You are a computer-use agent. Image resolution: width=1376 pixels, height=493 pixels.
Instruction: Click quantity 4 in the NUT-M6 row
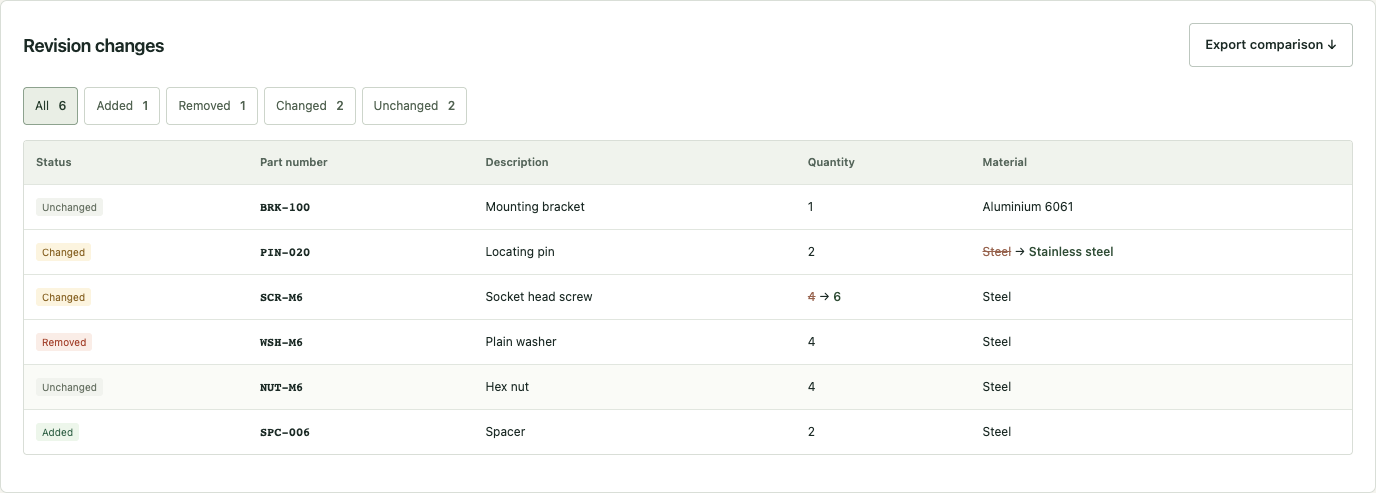(x=812, y=387)
